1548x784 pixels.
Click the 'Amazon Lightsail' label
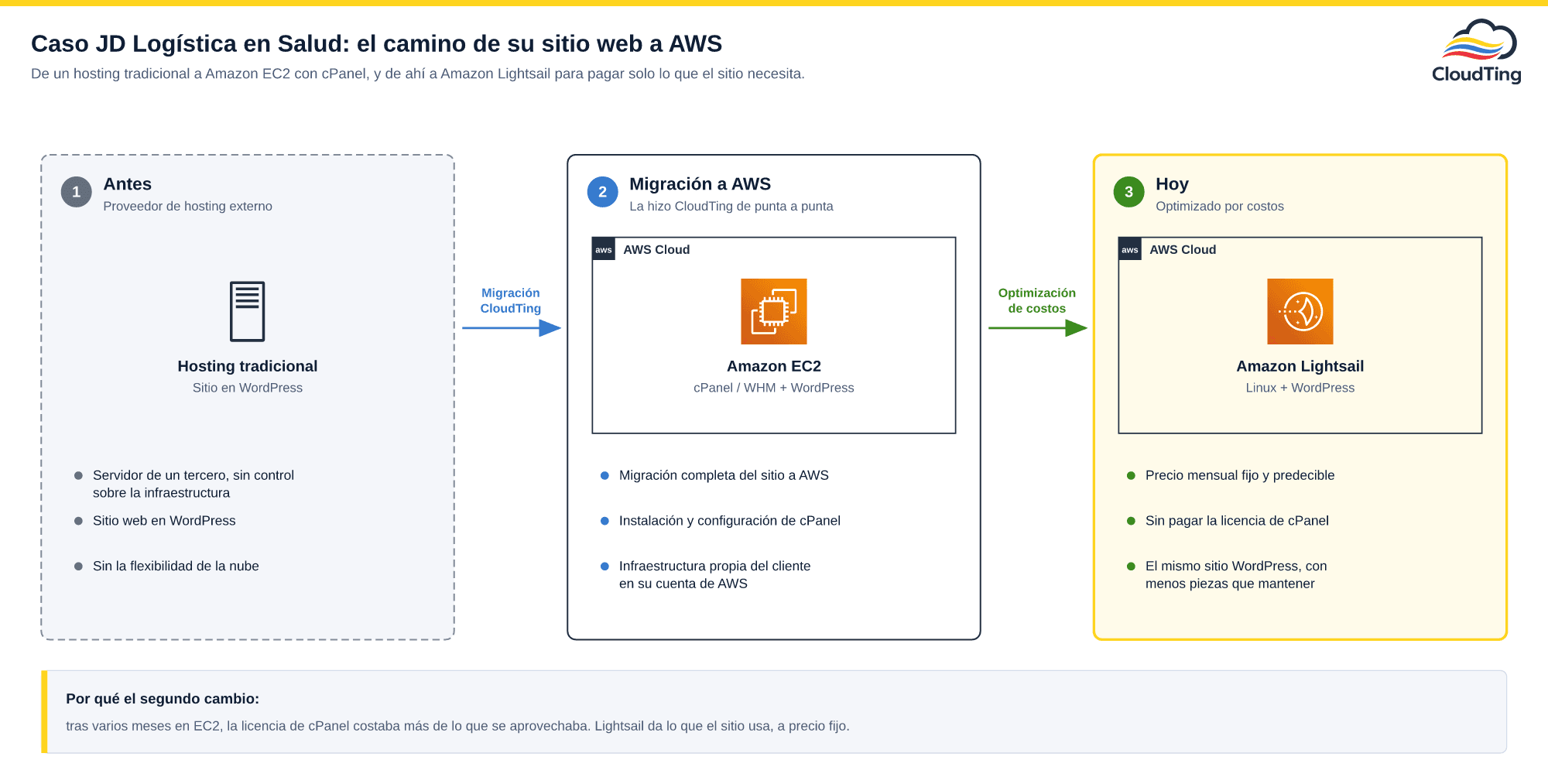[x=1300, y=366]
